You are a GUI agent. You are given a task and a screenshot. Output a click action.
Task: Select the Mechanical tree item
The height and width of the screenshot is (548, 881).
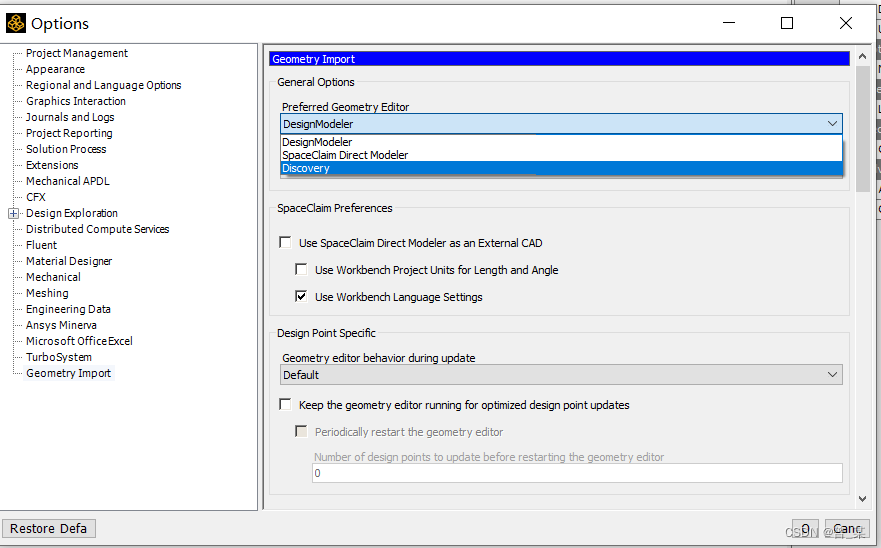pyautogui.click(x=53, y=277)
